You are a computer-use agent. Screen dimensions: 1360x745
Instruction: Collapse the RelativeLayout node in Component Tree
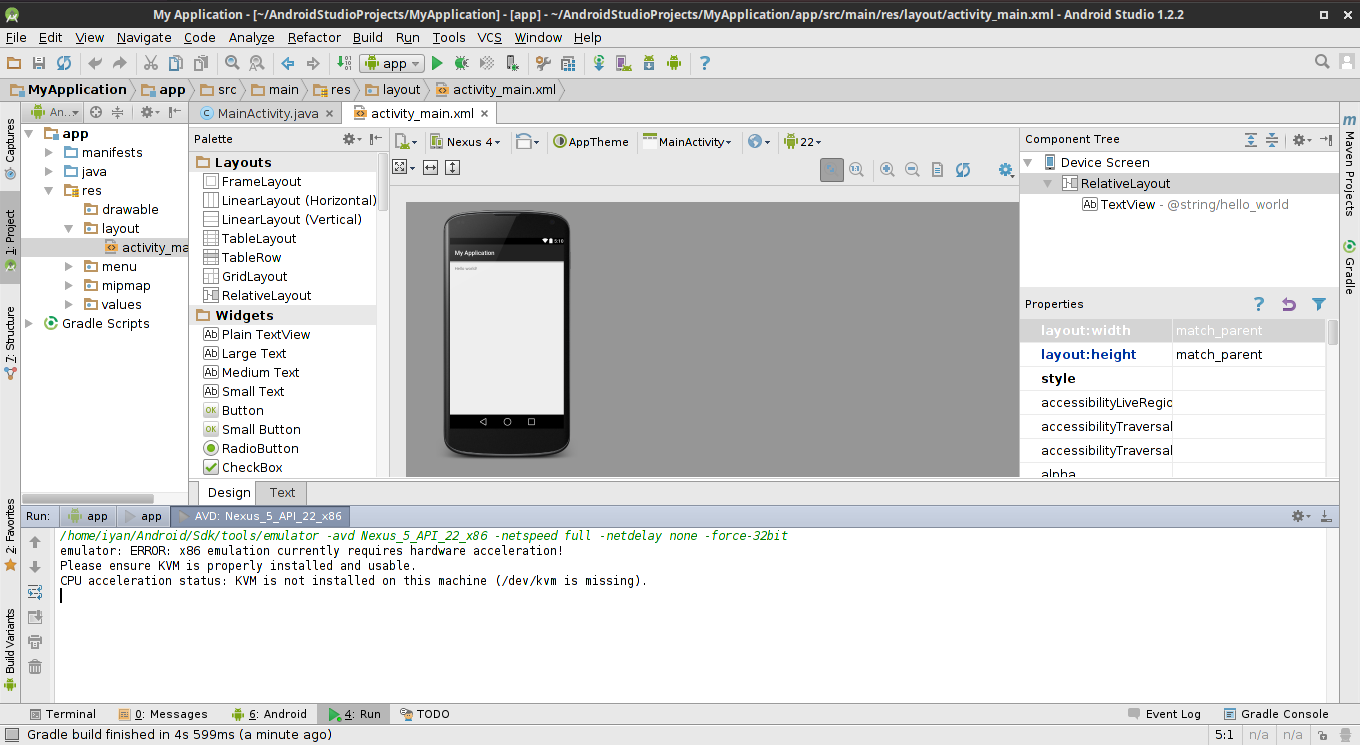click(1048, 184)
